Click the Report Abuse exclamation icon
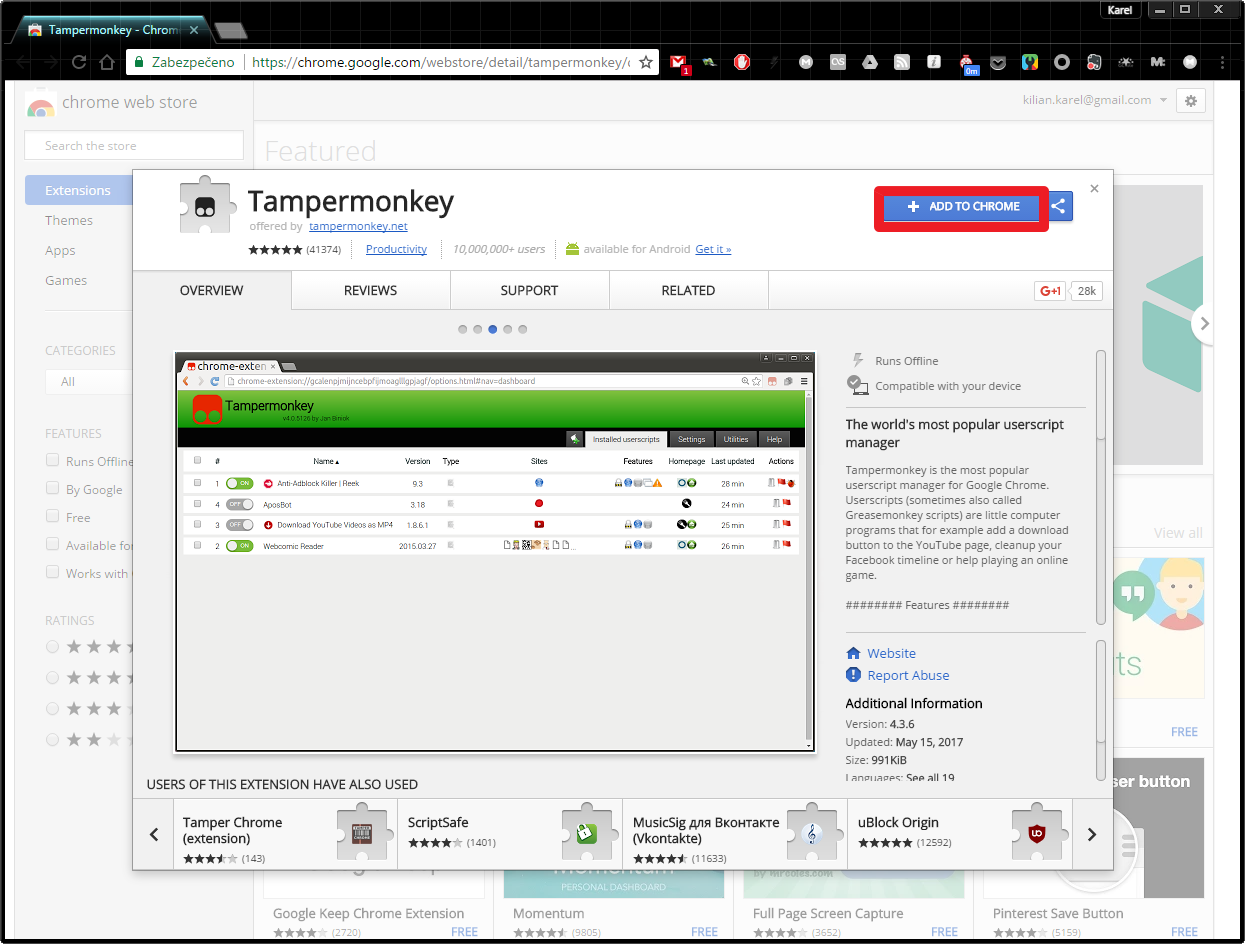Screen dimensions: 1245x944 click(854, 675)
